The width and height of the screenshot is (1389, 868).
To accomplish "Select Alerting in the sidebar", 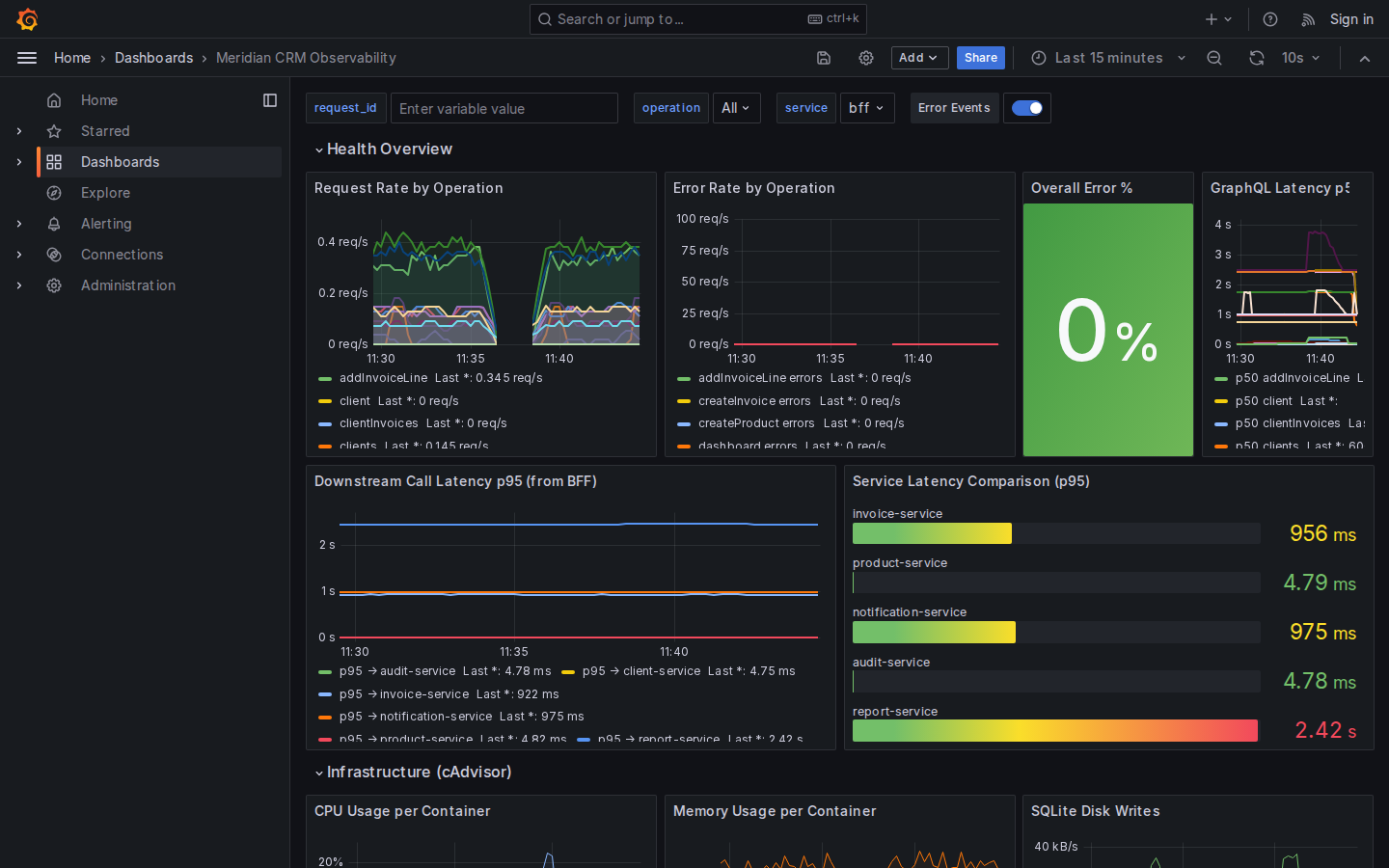I will pyautogui.click(x=106, y=224).
